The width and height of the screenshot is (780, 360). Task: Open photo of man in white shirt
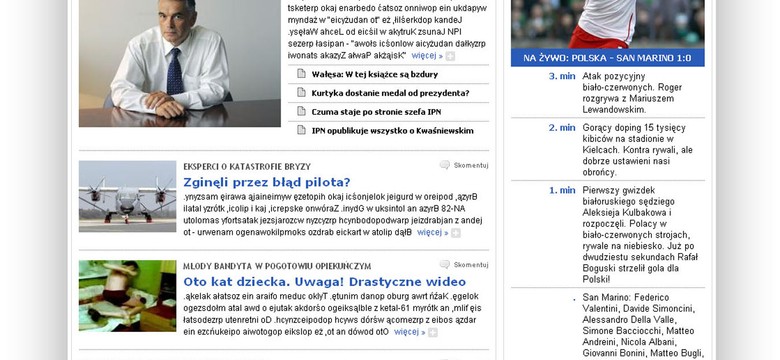pos(180,63)
